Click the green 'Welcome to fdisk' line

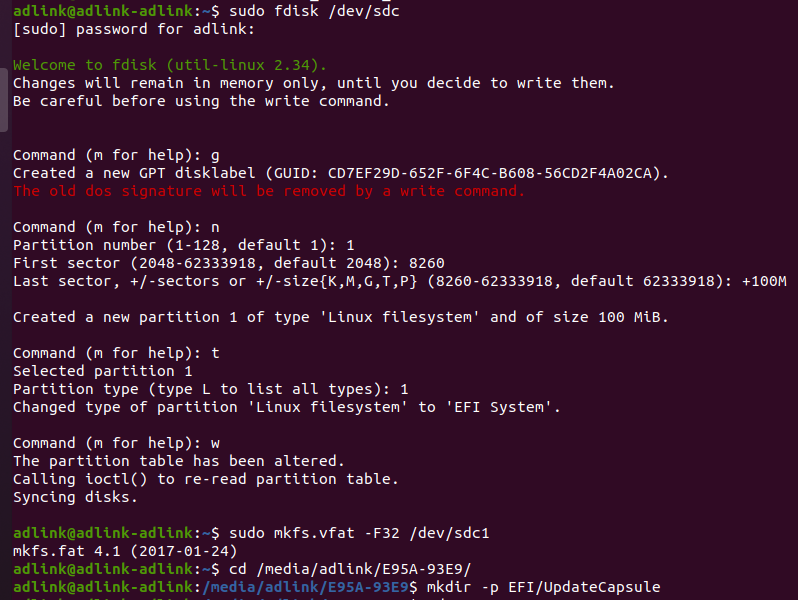pyautogui.click(x=170, y=65)
